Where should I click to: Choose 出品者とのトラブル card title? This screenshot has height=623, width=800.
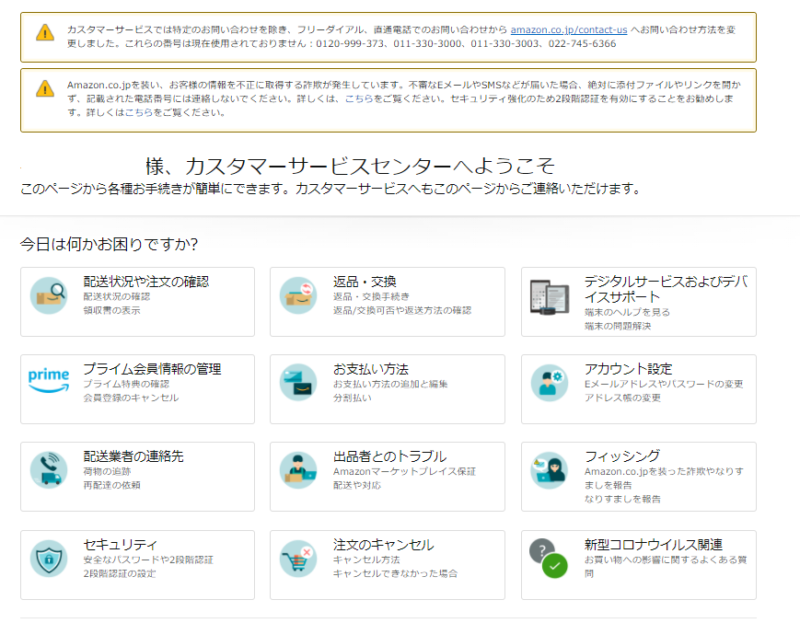point(390,456)
